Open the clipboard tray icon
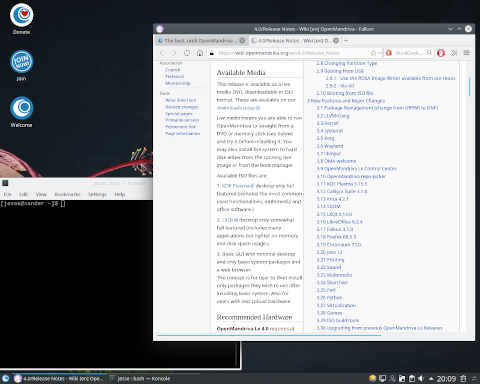This screenshot has height=384, width=480. click(412, 378)
